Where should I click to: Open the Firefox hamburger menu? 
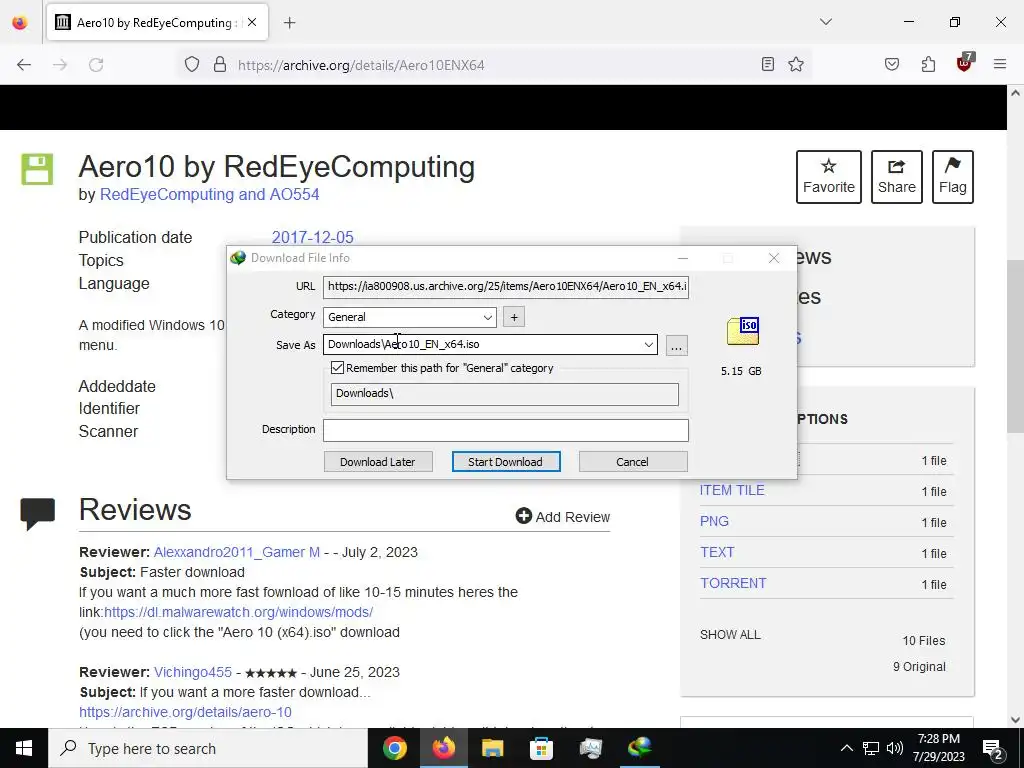pyautogui.click(x=1000, y=64)
